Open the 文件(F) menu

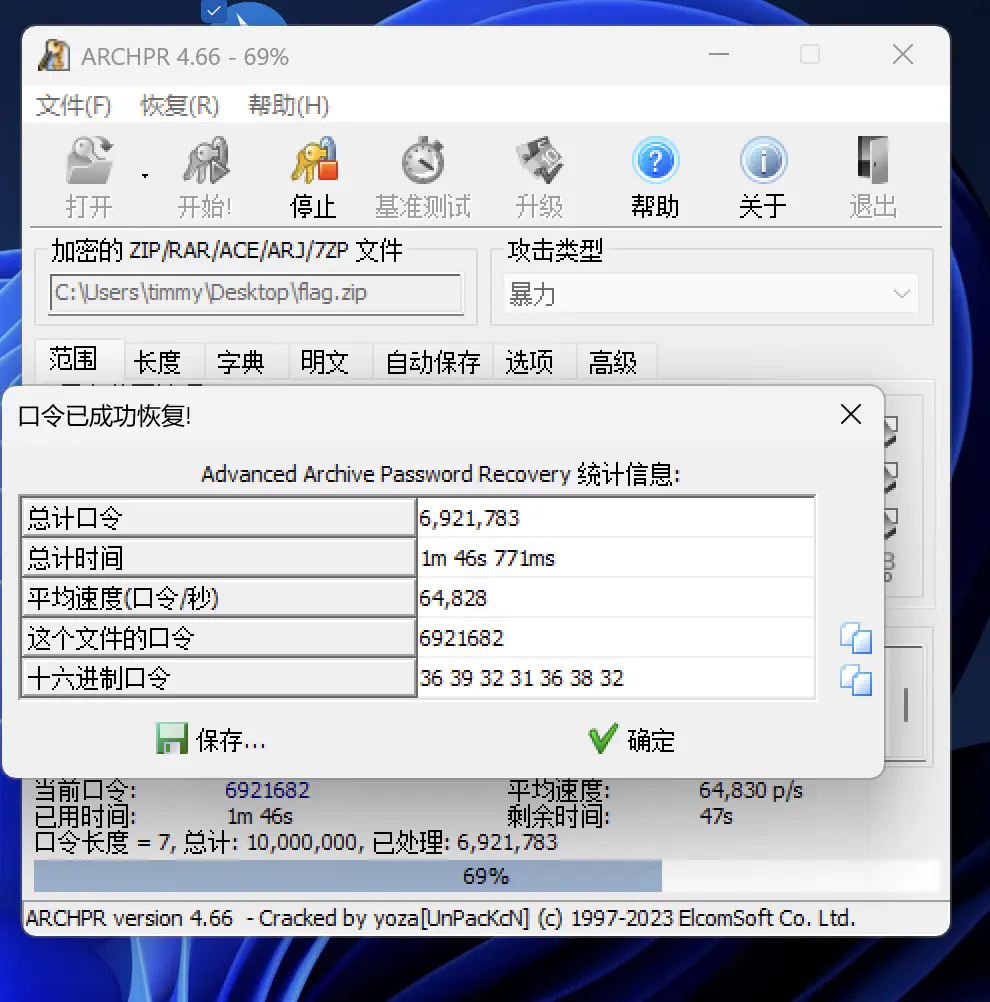click(74, 106)
